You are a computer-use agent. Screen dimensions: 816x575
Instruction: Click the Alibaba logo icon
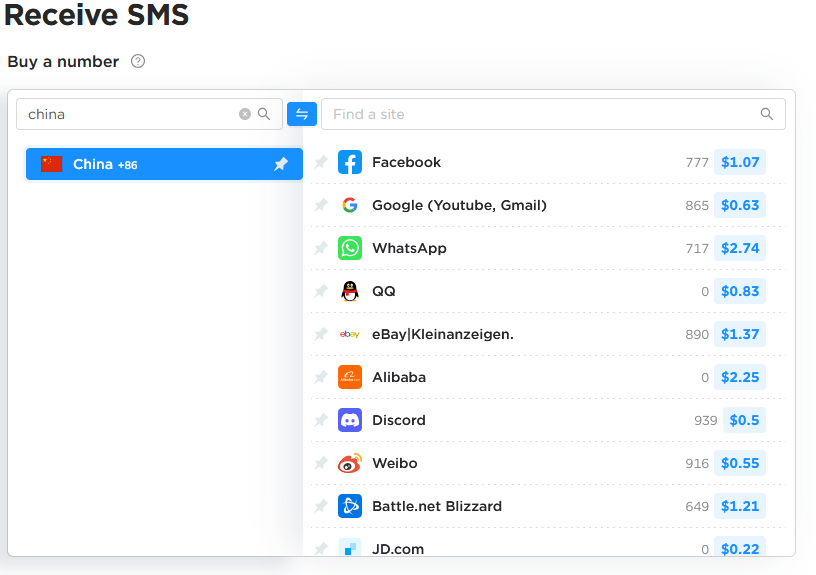[x=350, y=377]
